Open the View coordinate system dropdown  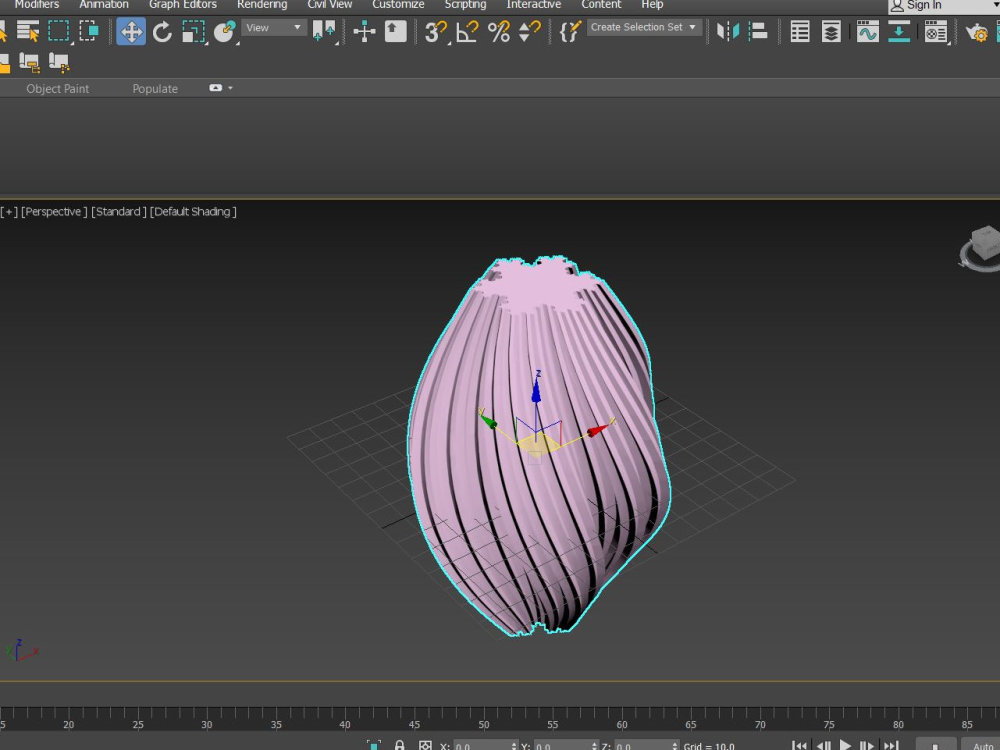[x=274, y=27]
